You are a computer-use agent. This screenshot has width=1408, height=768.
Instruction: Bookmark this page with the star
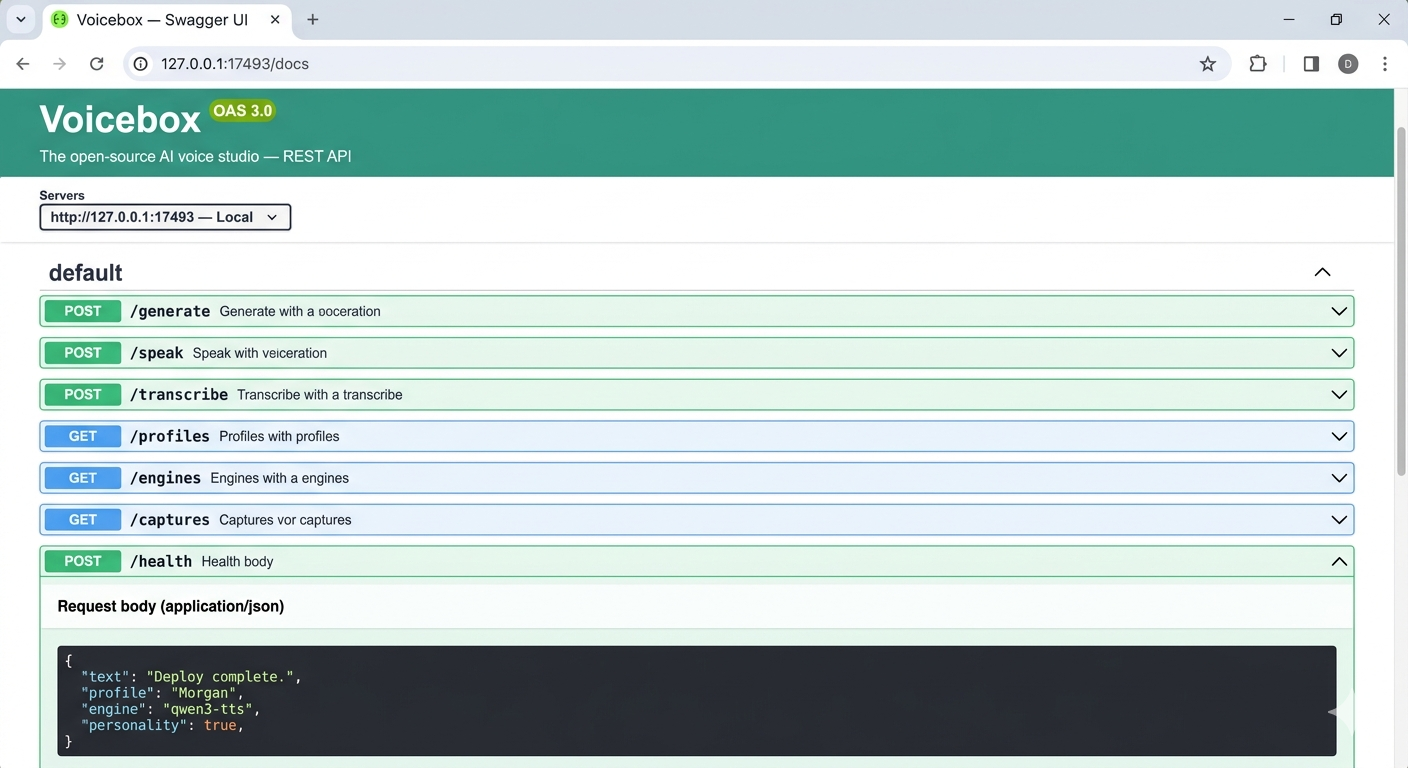point(1208,64)
